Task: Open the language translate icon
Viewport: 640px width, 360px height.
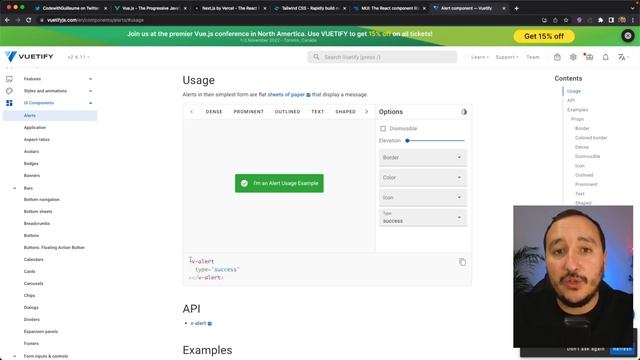Action: 622,57
